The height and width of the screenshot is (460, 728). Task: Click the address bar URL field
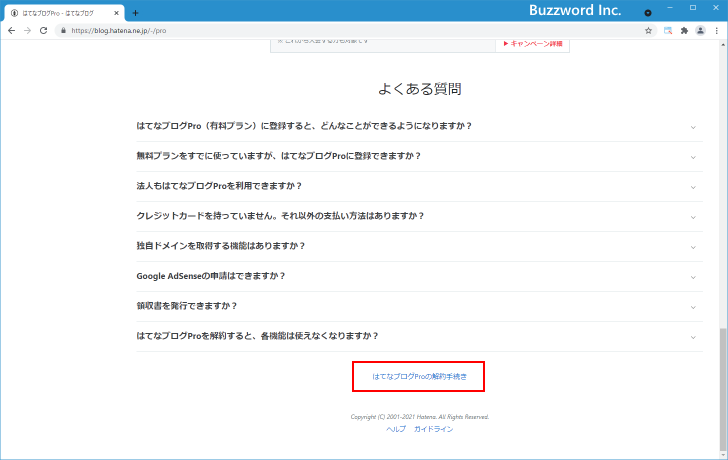pyautogui.click(x=356, y=31)
